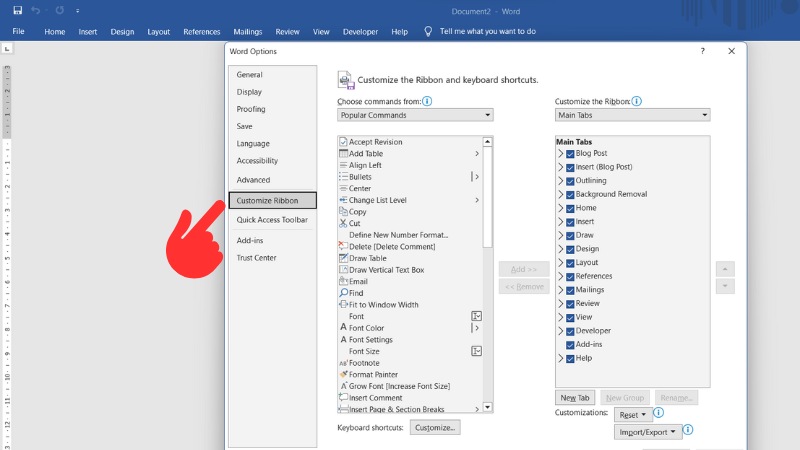The height and width of the screenshot is (450, 800).
Task: Click the keyboard shortcuts Customize button
Action: tap(435, 428)
